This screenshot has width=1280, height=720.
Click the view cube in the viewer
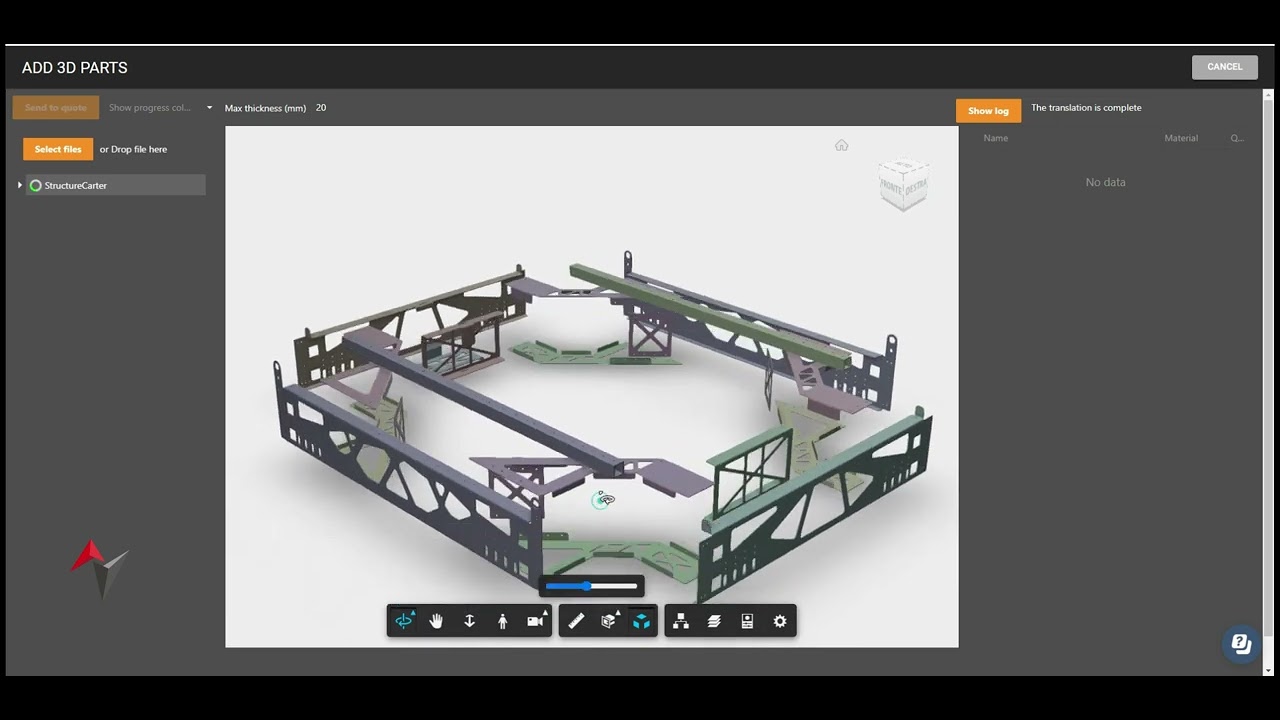[x=904, y=184]
